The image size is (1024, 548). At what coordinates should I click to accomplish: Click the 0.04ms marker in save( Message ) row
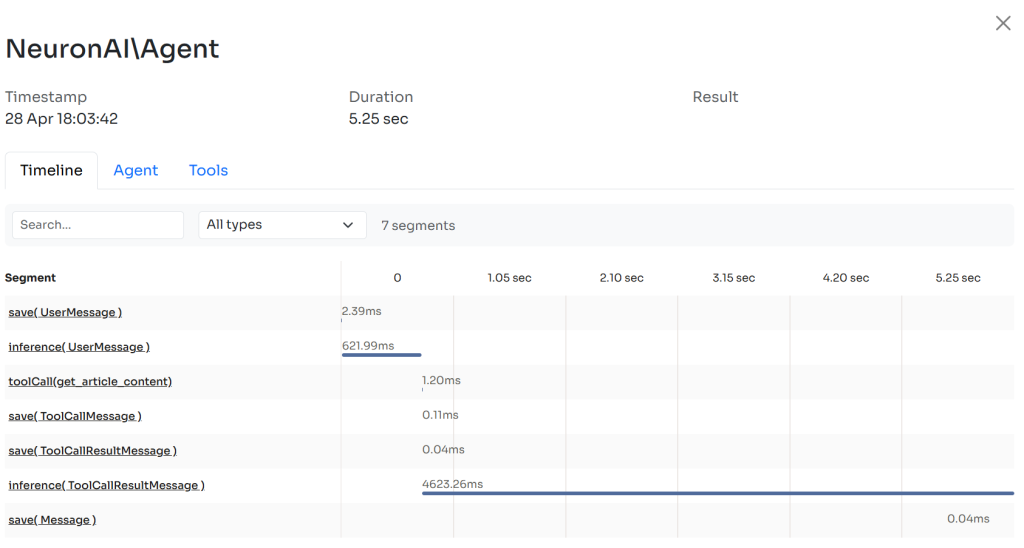(x=968, y=519)
